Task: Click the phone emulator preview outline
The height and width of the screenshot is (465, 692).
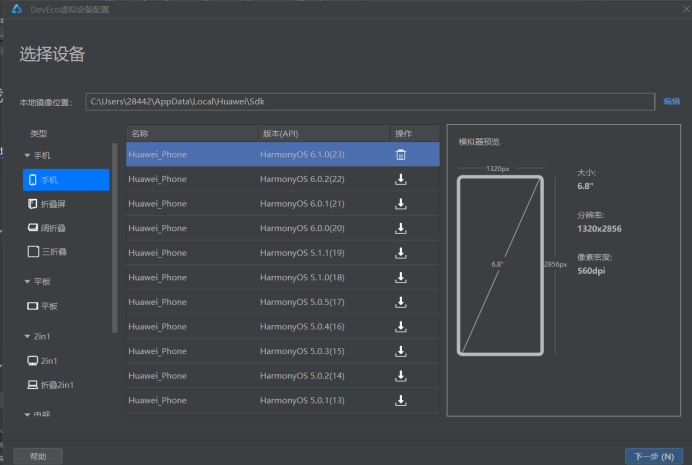Action: (x=500, y=265)
